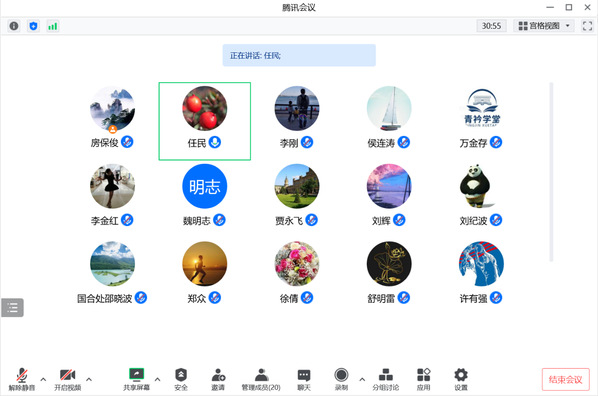The width and height of the screenshot is (598, 396).
Task: Click the red 结束会议 button
Action: (566, 379)
